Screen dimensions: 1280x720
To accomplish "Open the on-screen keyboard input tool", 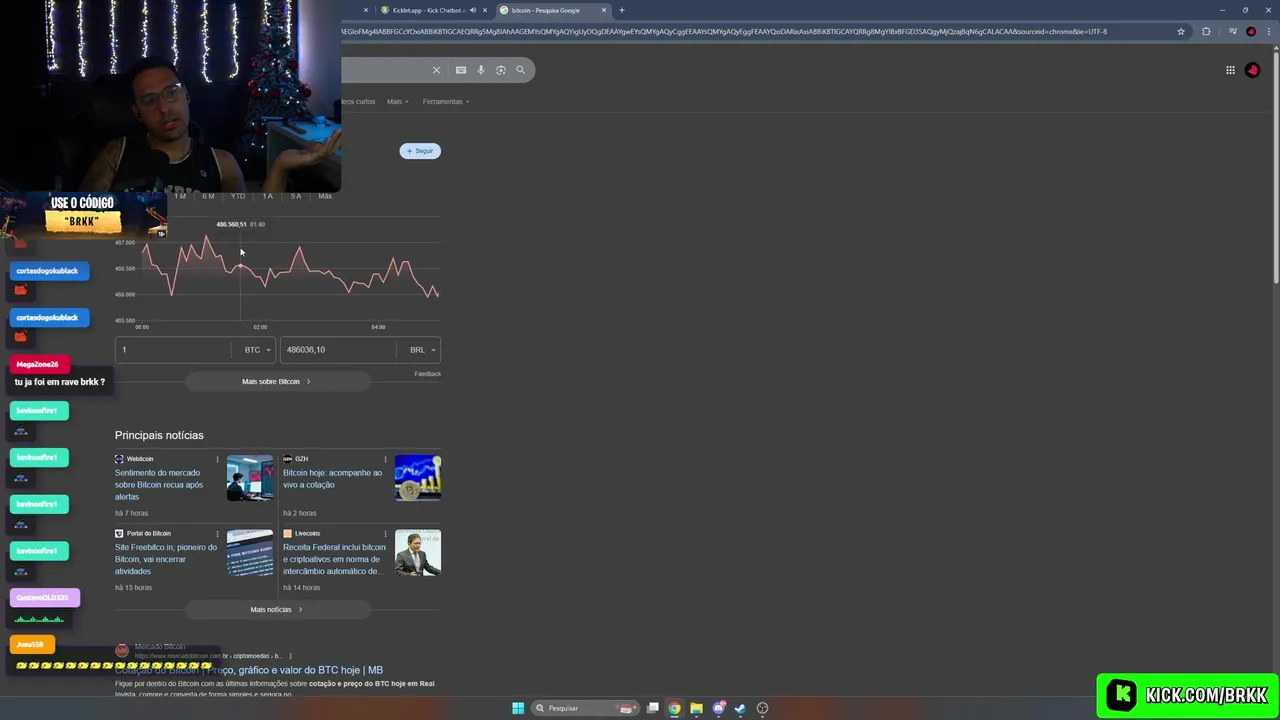I will [x=461, y=70].
